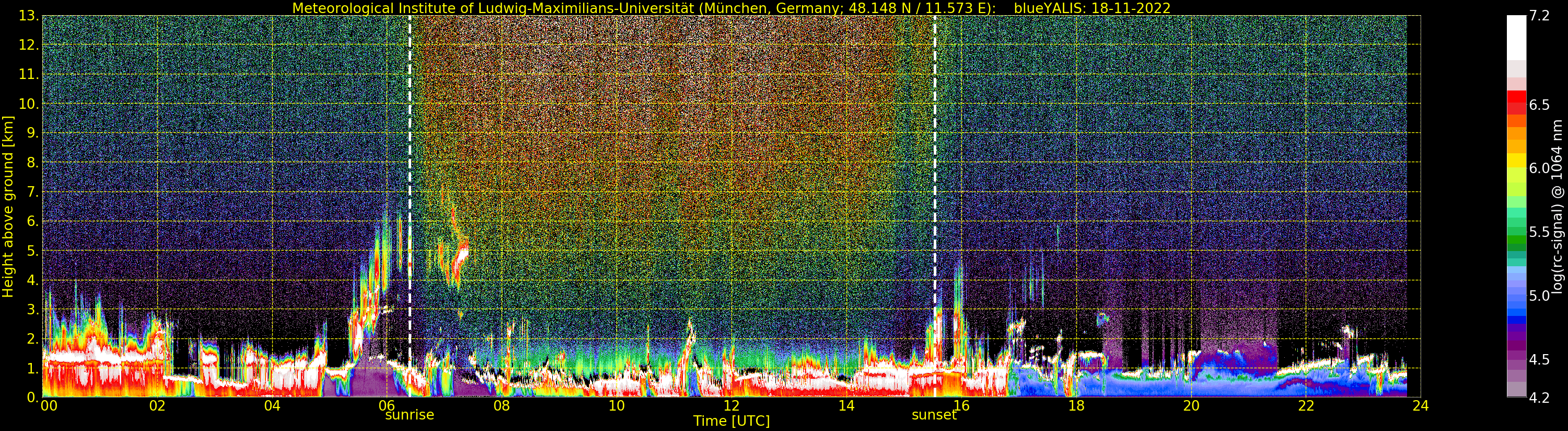Click the '08' time tick label
This screenshot has width=1568, height=431.
point(502,405)
